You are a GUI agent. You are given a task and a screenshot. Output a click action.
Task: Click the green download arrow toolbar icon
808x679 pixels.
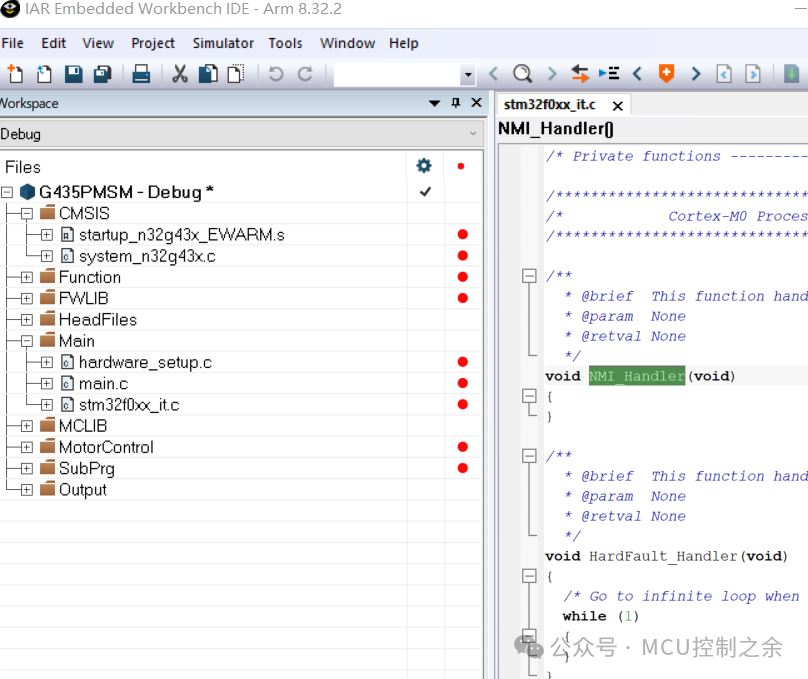pos(792,74)
